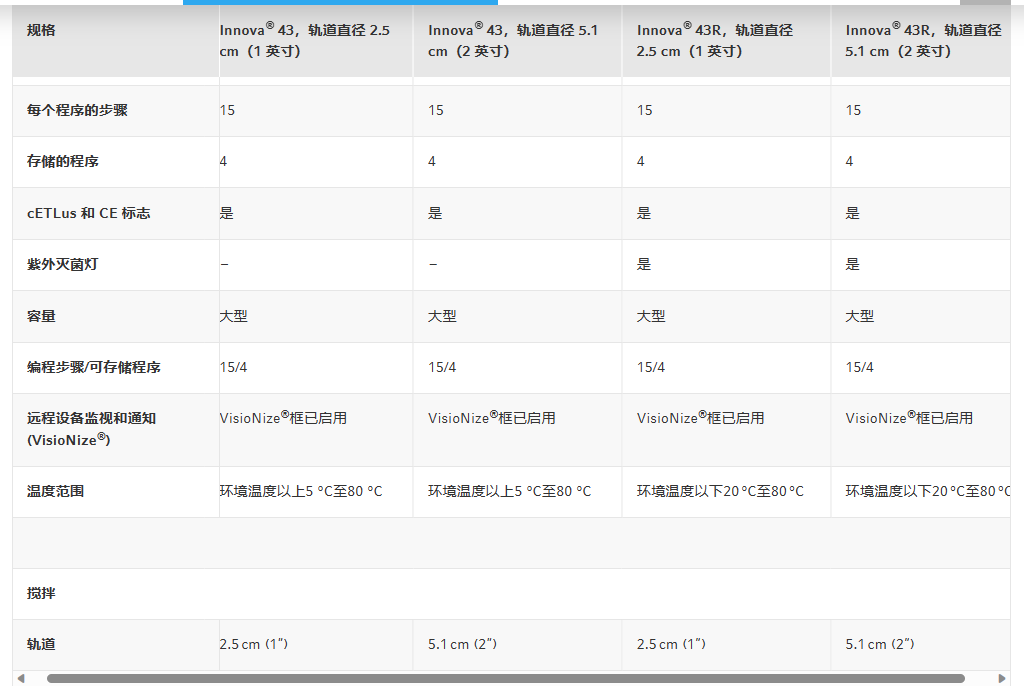Viewport: 1024px width, 695px height.
Task: Click 紫外灭菌灯 是 for Innova 43R 5.1 cm
Action: 852,265
